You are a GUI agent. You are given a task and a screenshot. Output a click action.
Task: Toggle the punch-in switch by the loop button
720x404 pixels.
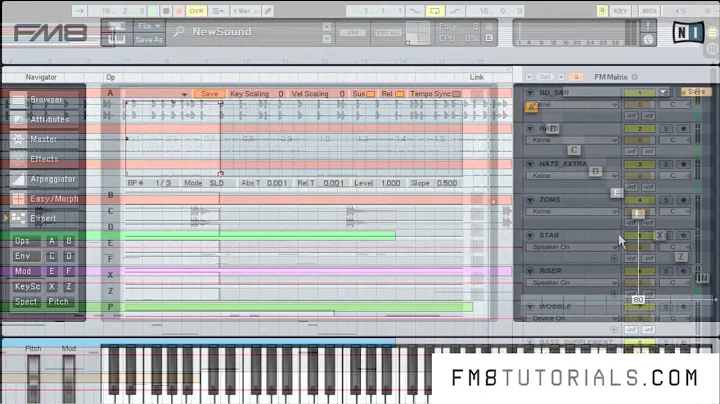point(415,11)
